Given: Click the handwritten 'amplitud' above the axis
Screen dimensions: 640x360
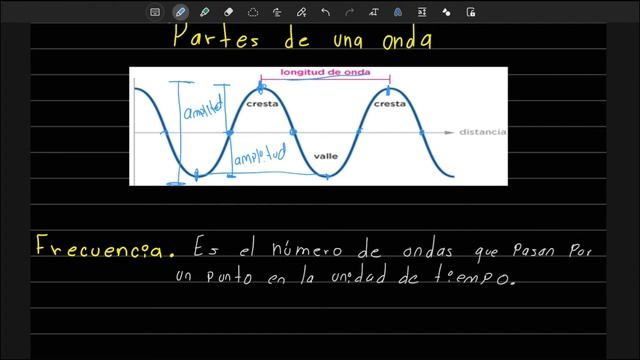Looking at the screenshot, I should click(x=203, y=107).
